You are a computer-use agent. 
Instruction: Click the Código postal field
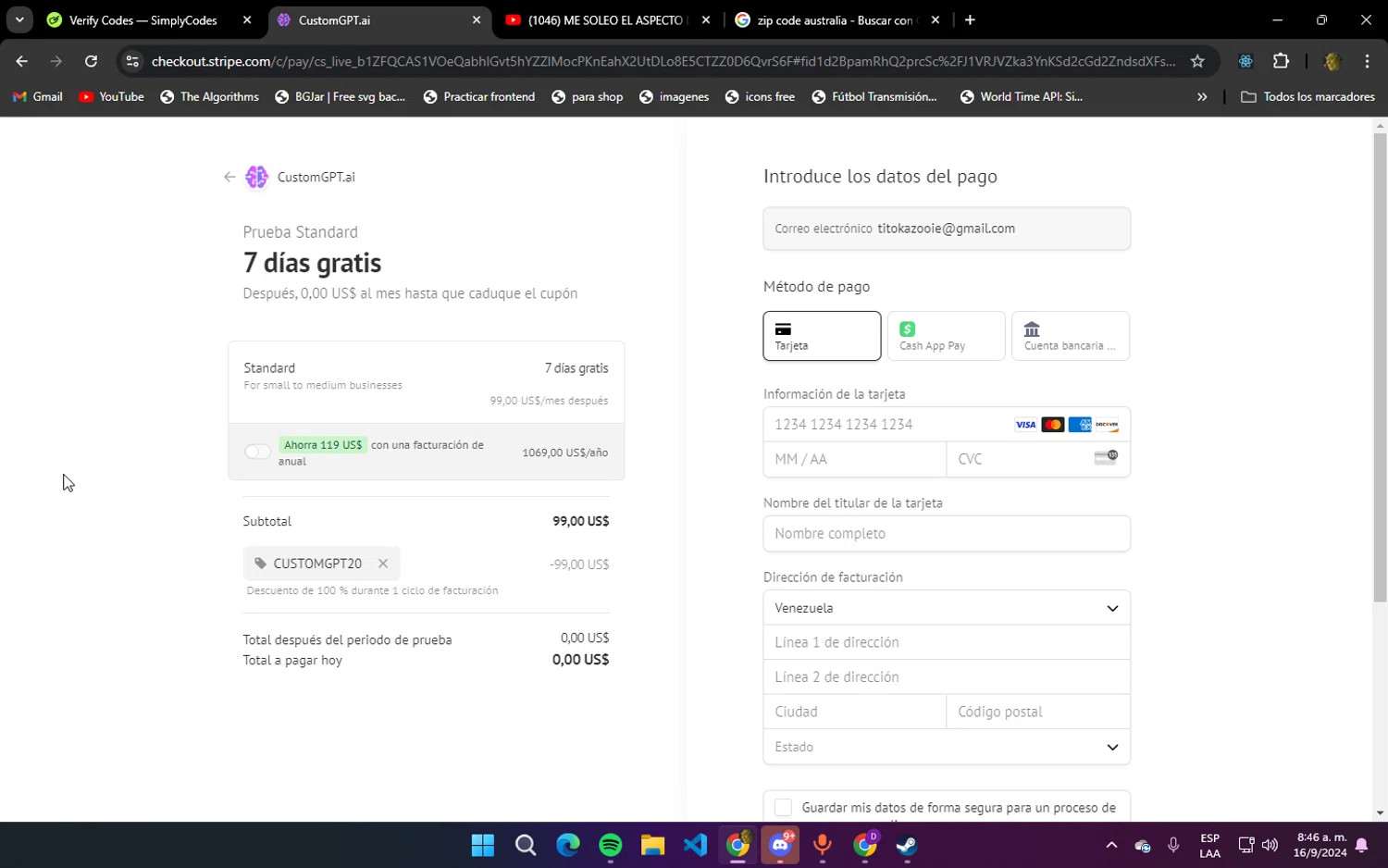point(1038,712)
